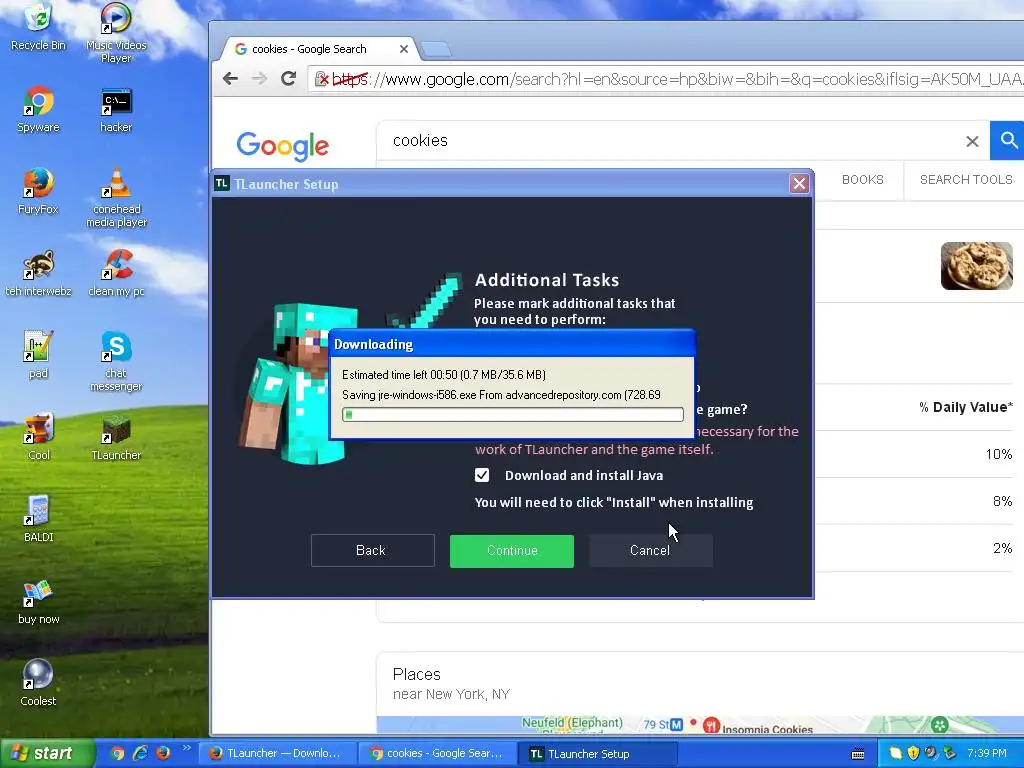Image resolution: width=1024 pixels, height=768 pixels.
Task: Expand quick launch overflow chevron
Action: click(x=186, y=748)
